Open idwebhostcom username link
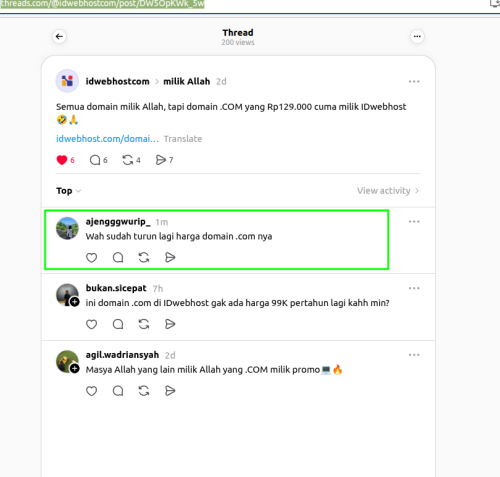 [x=117, y=81]
